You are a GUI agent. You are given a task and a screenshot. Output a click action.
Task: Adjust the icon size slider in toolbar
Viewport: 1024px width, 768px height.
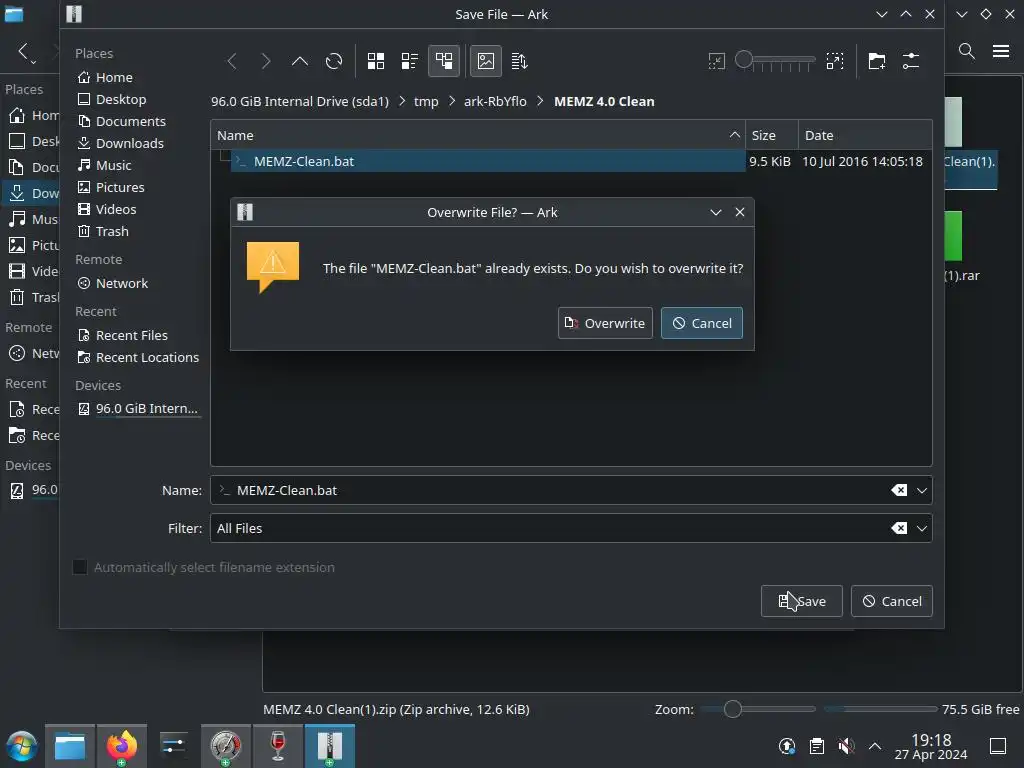pyautogui.click(x=775, y=61)
